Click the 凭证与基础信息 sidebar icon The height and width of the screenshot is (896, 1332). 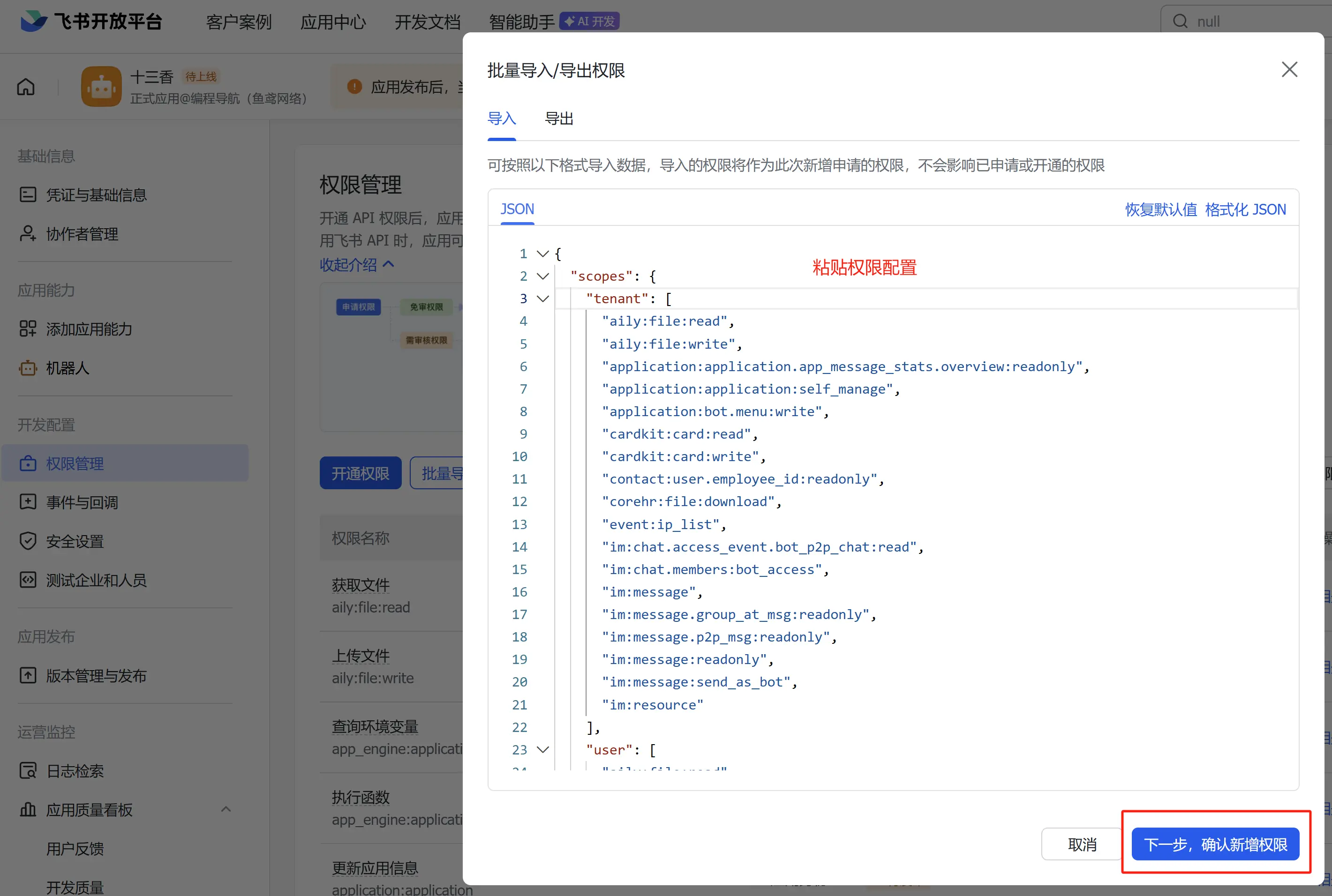point(28,195)
